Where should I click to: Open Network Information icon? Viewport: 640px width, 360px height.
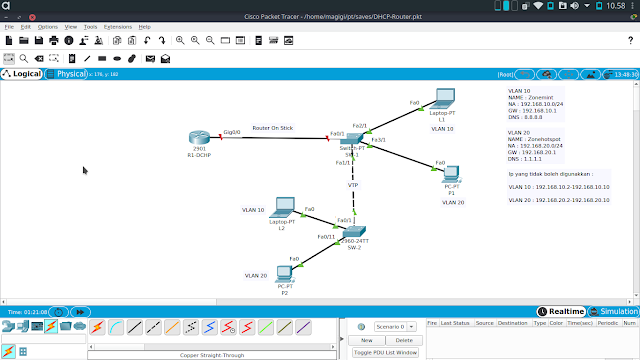click(x=69, y=40)
